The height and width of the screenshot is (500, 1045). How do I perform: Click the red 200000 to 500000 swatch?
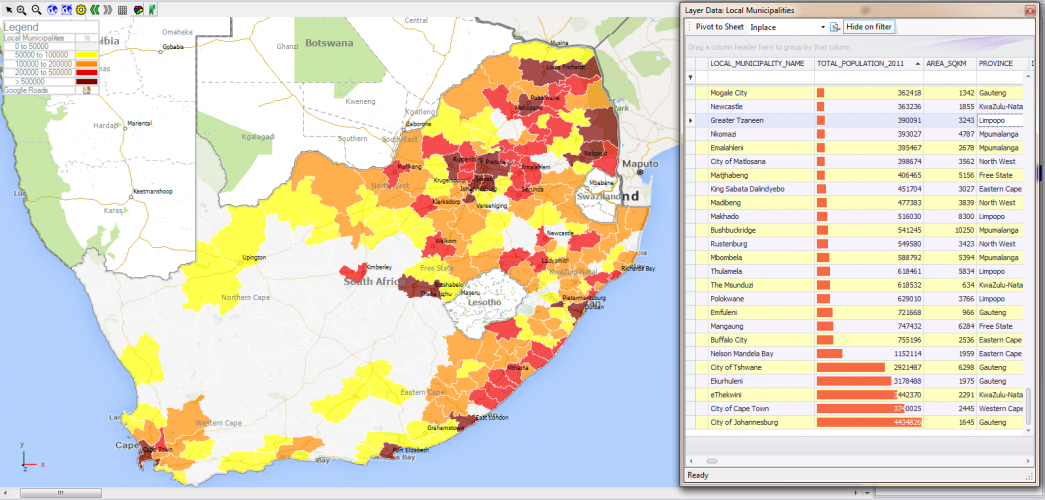[87, 73]
